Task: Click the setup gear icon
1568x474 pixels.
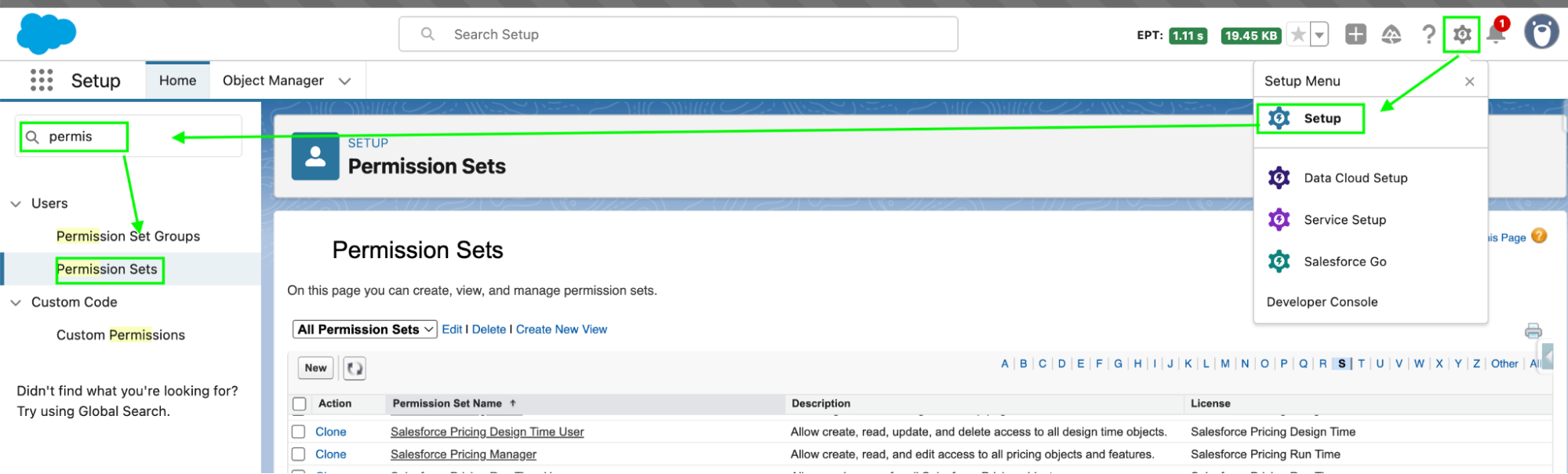Action: [x=1461, y=35]
